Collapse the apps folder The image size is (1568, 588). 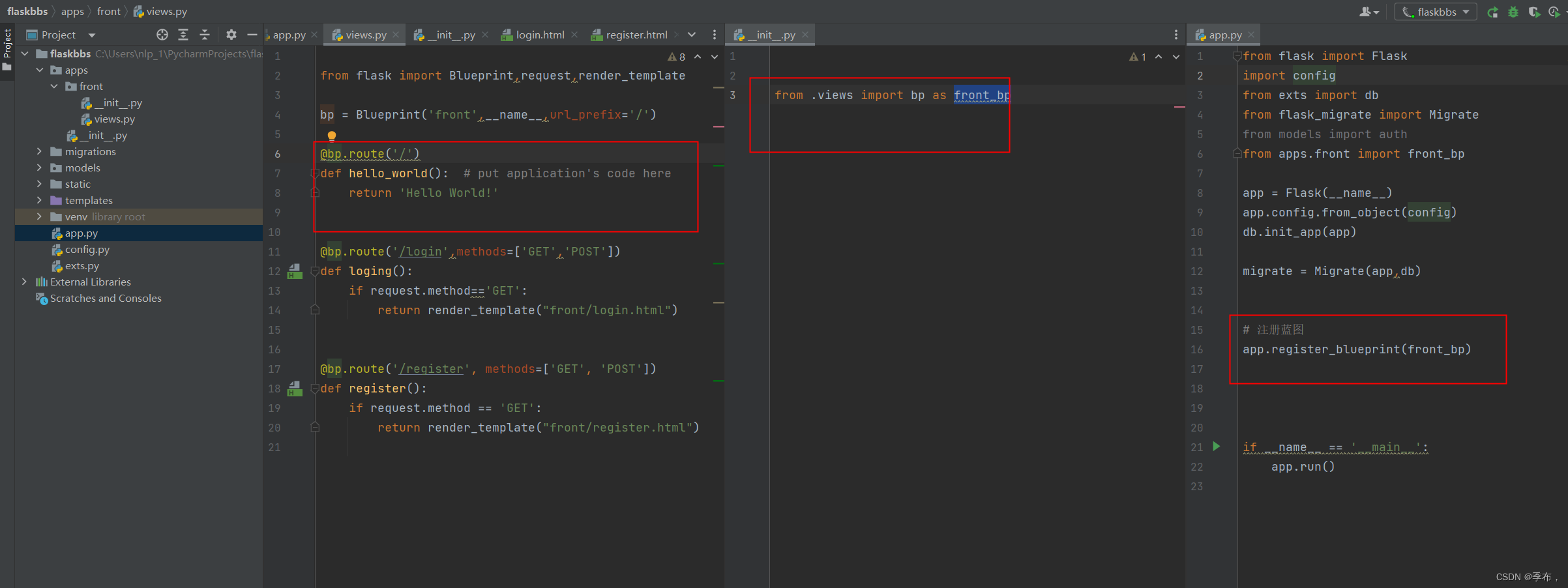(x=40, y=70)
